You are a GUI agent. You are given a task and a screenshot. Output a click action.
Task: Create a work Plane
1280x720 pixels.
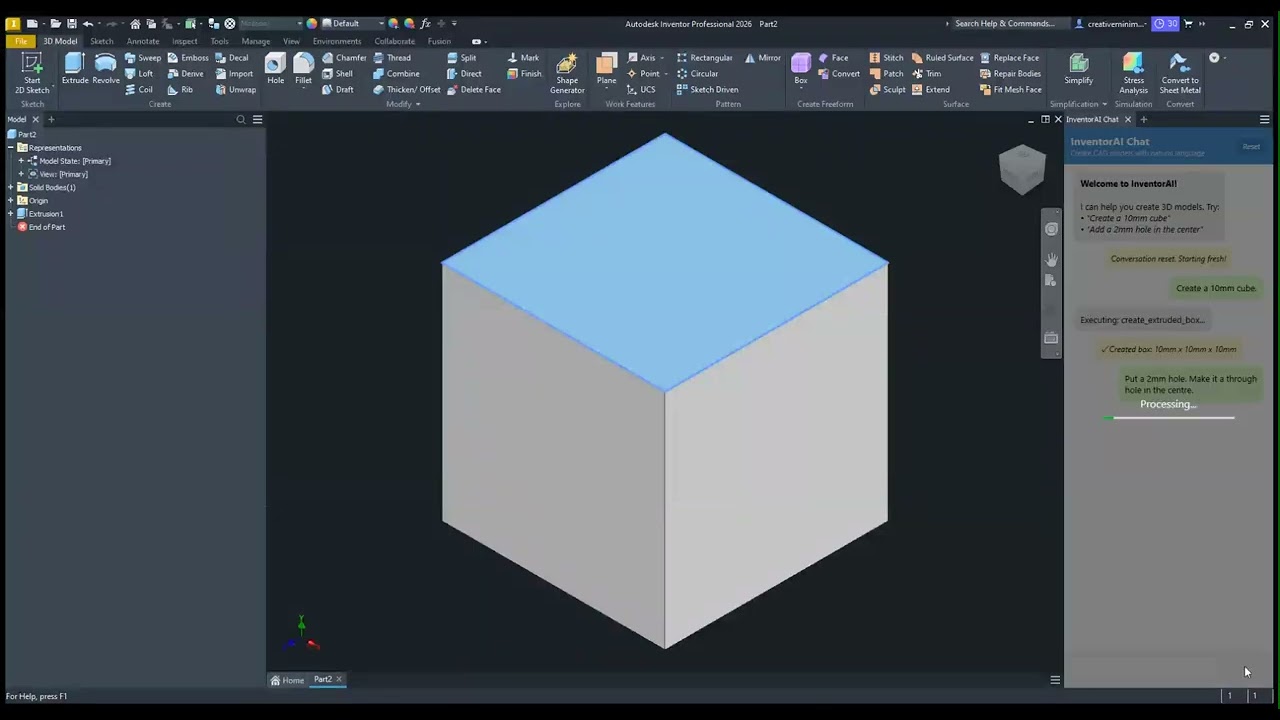point(606,70)
